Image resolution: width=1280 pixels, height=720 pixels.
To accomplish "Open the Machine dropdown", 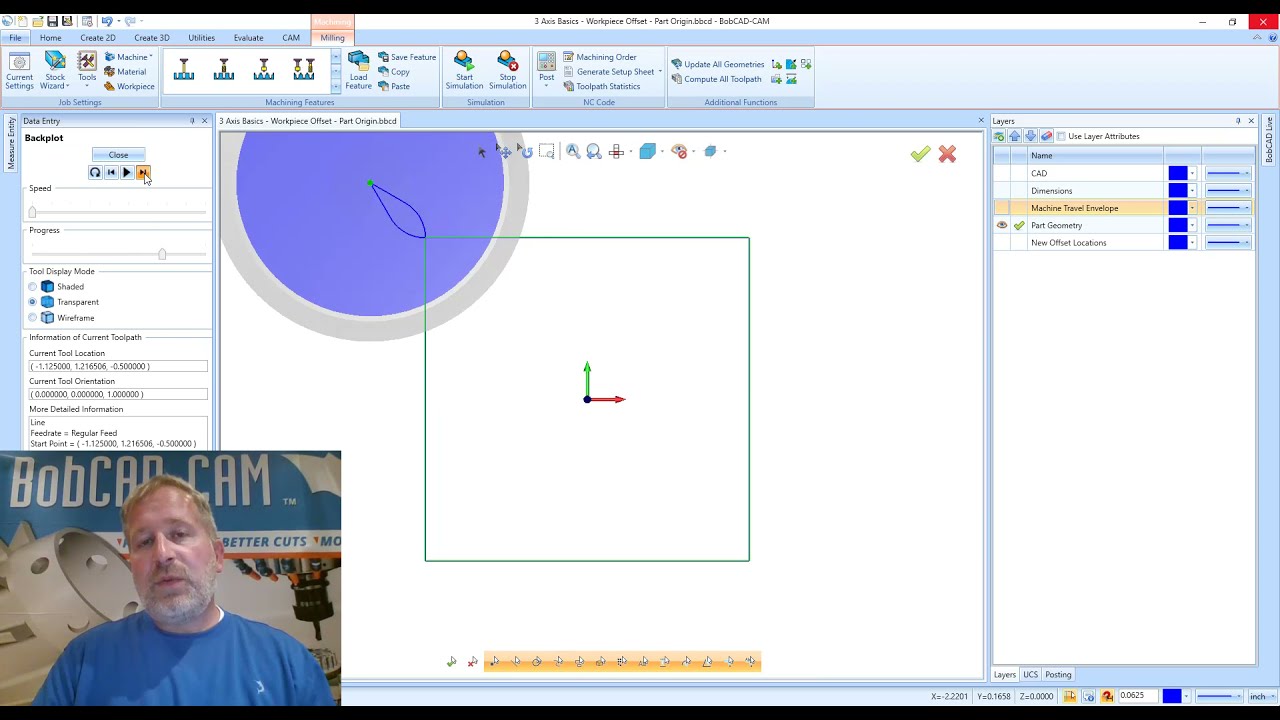I will (129, 57).
